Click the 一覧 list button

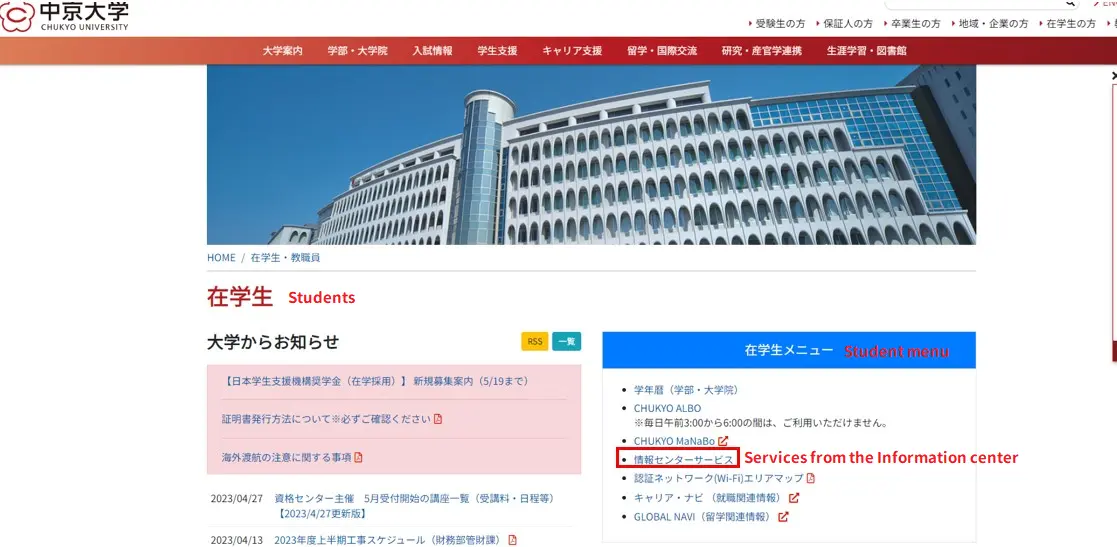click(566, 341)
